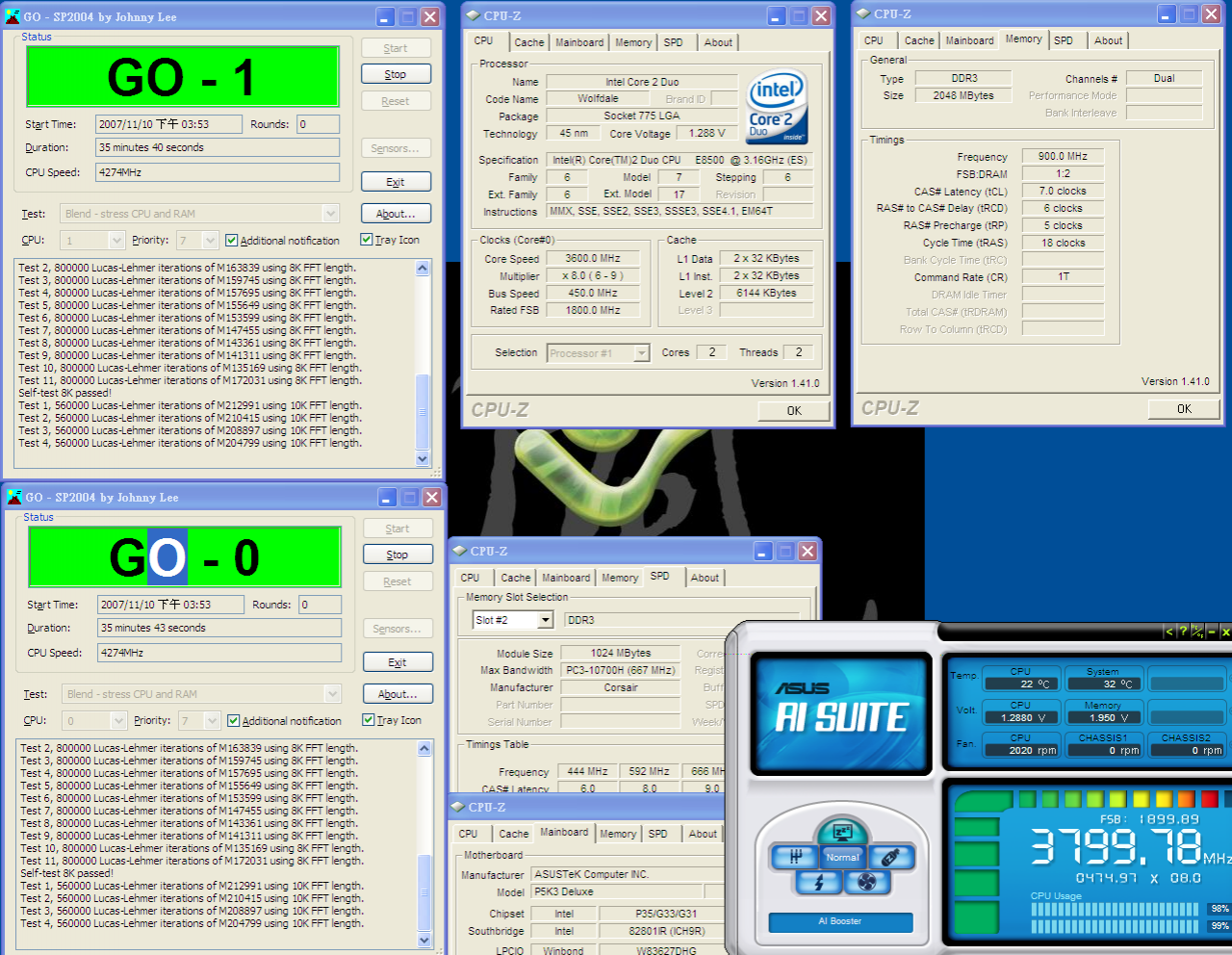The width and height of the screenshot is (1232, 955).
Task: Select the AI Booster lightning bolt icon
Action: [819, 882]
